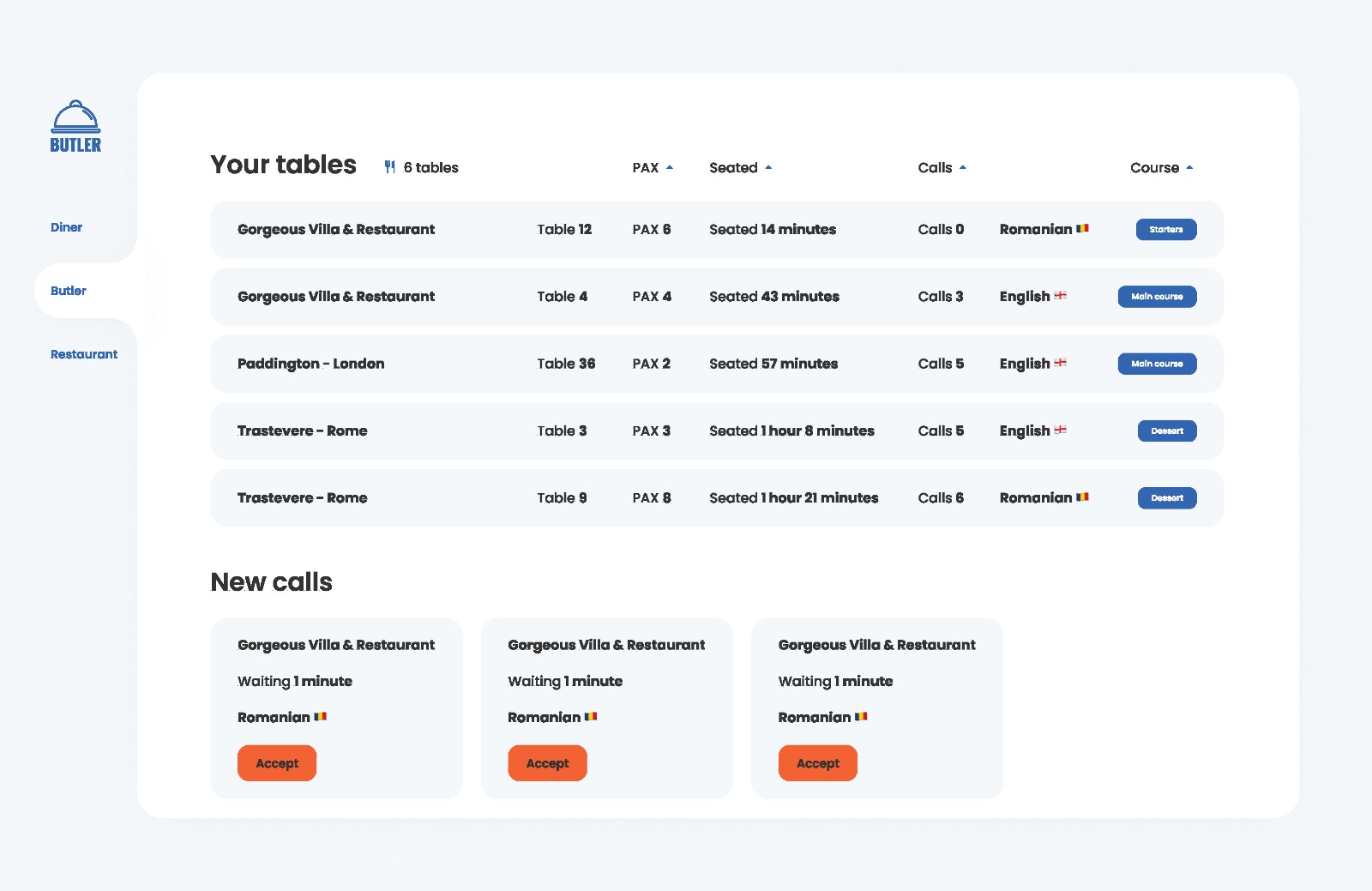Click 'PAX 2' value
Image resolution: width=1372 pixels, height=891 pixels.
tap(652, 364)
